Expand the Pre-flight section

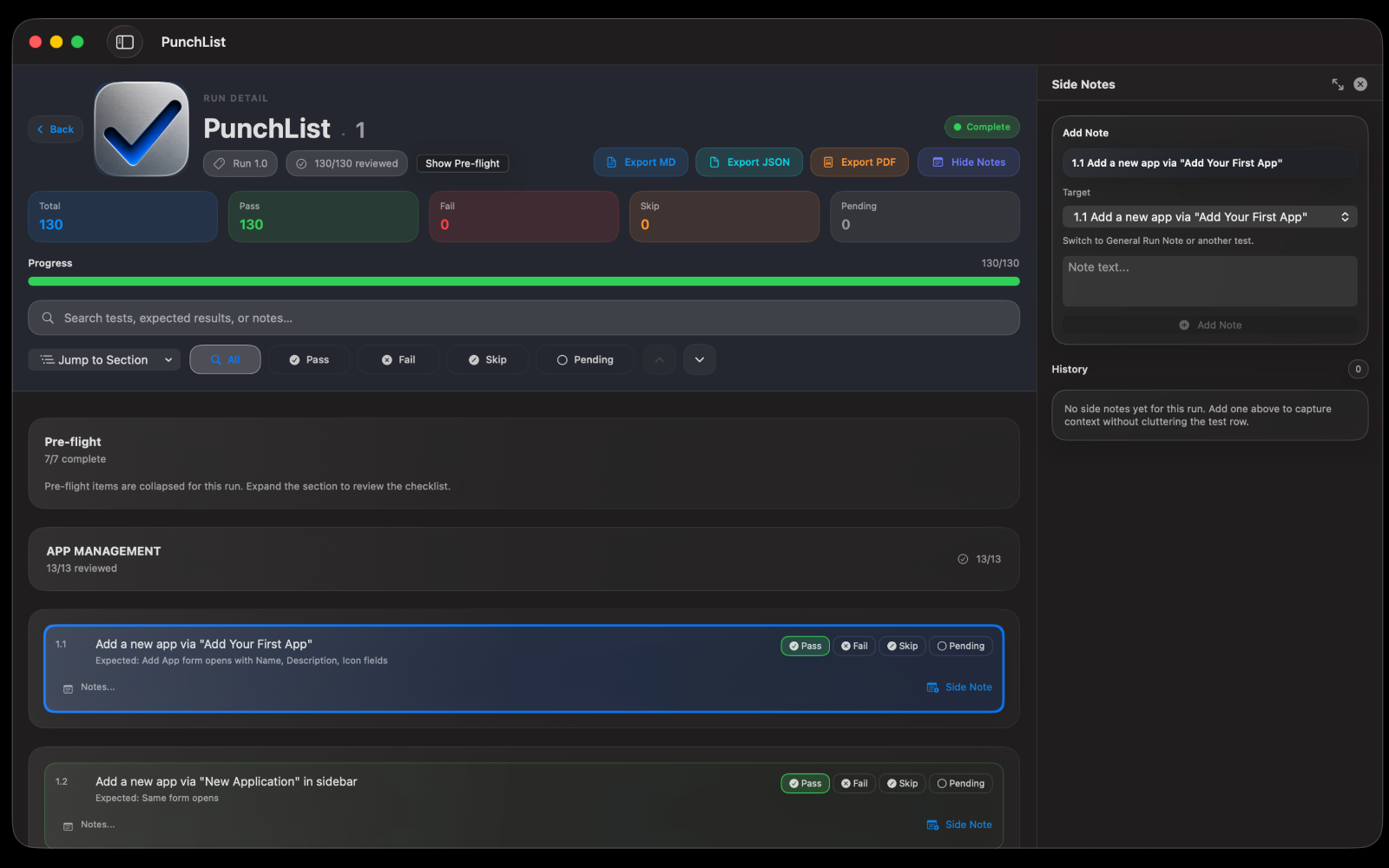[523, 464]
